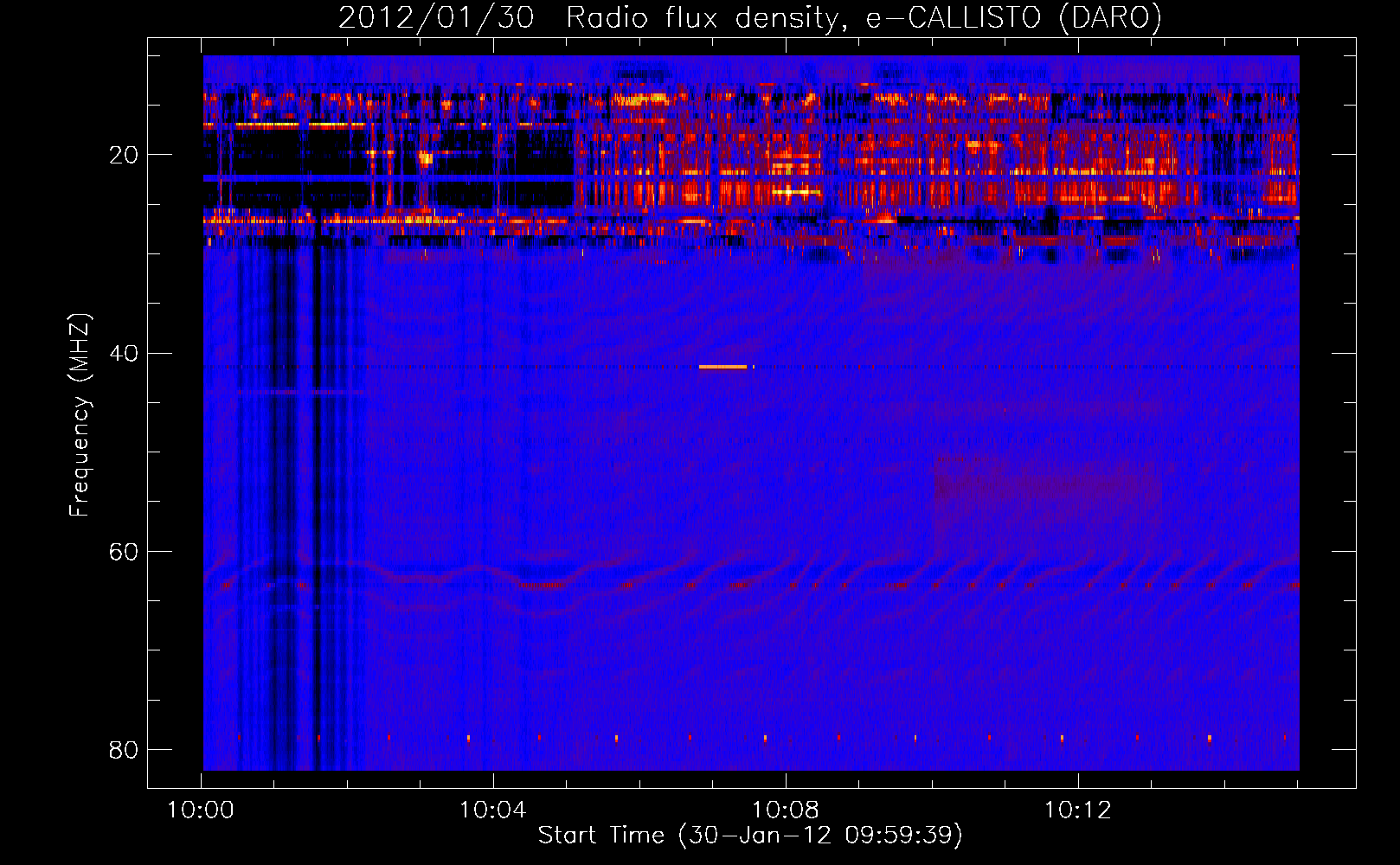Click the plot title "2012/01/30 Radio flux density, e-CALLISTO (DARO)"
Image resolution: width=1400 pixels, height=865 pixels.
click(x=750, y=17)
